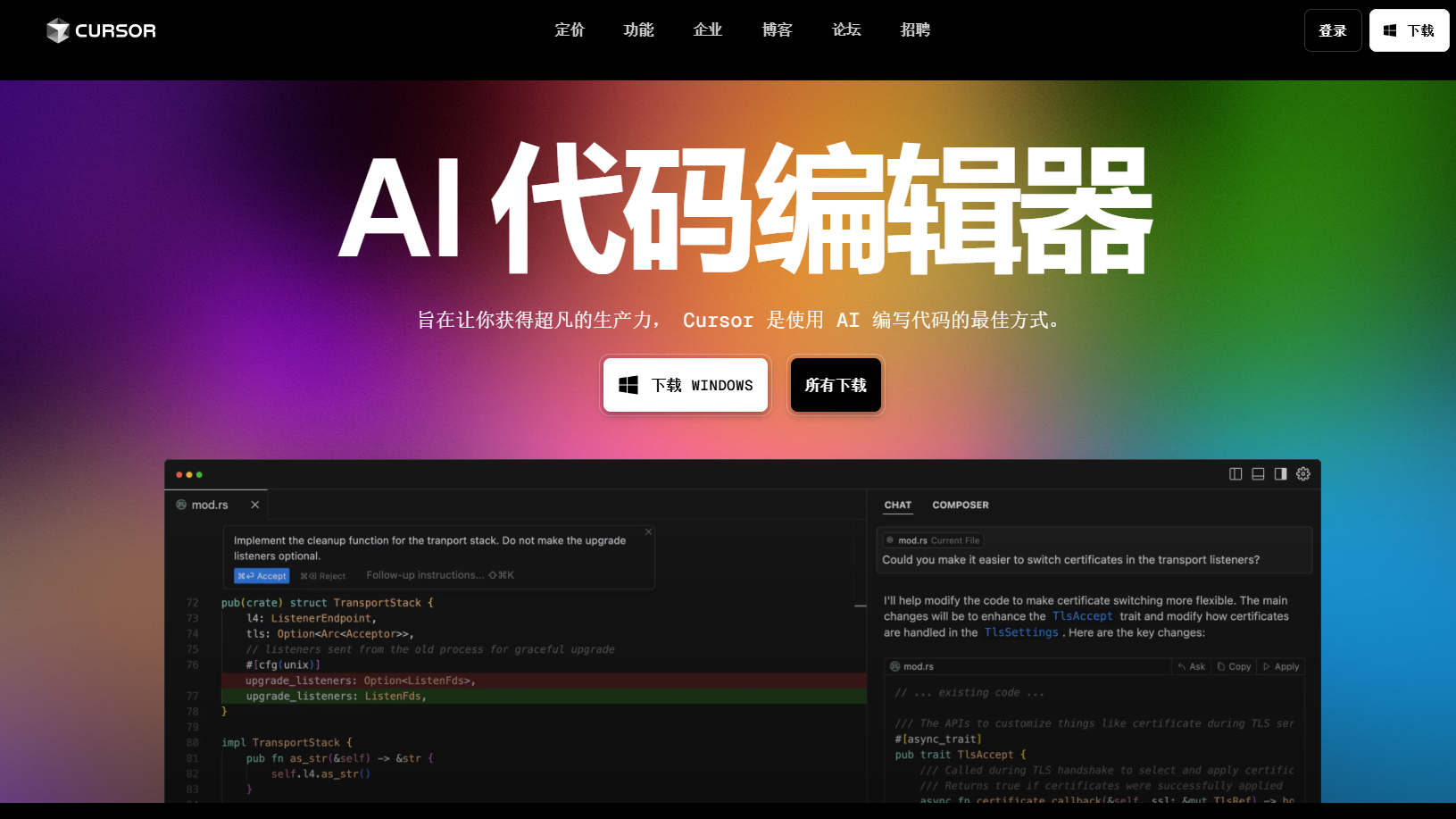The height and width of the screenshot is (819, 1456).
Task: Open the 所有下载 all downloads button
Action: pos(836,385)
